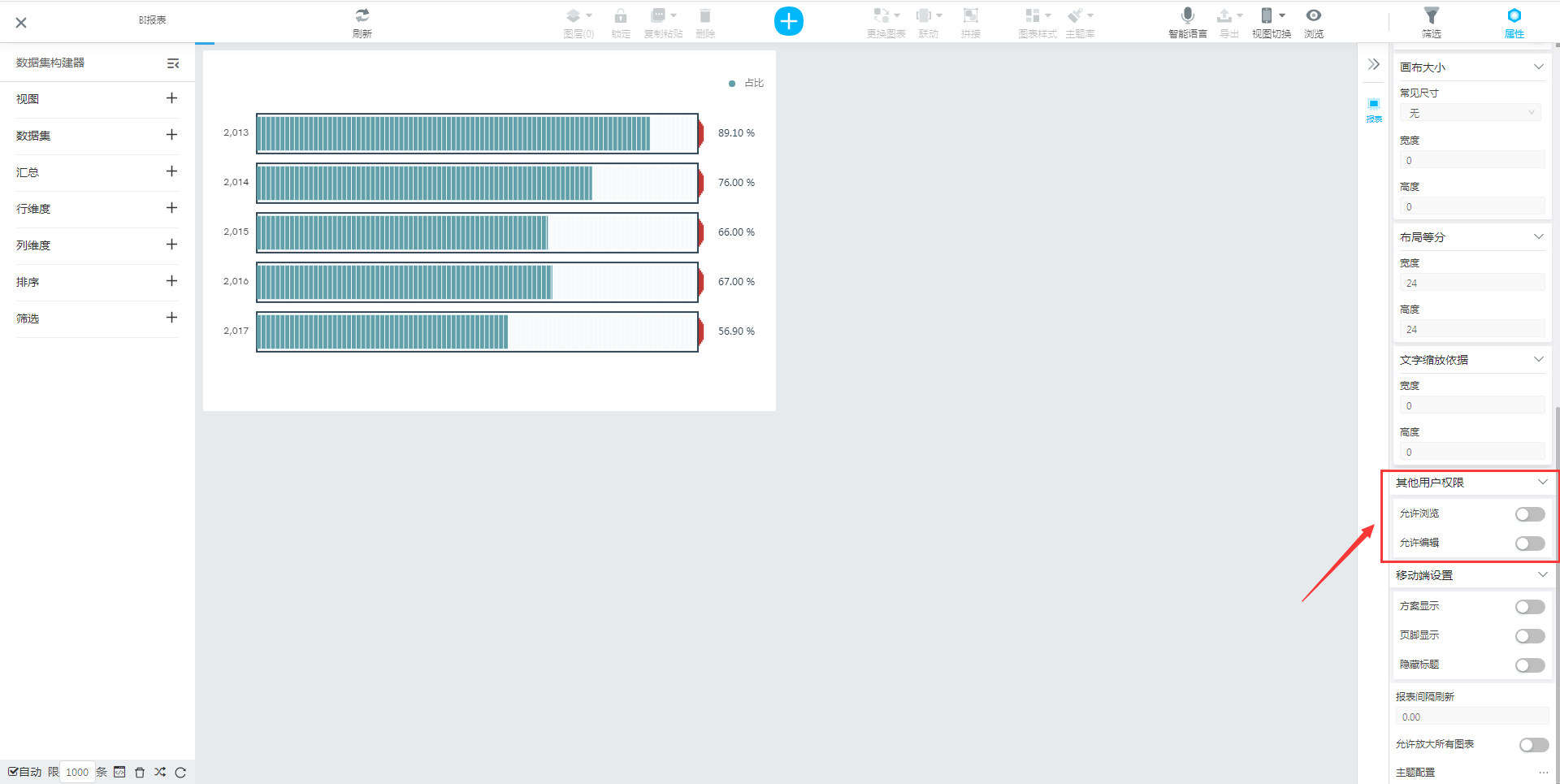Open the 筛选 filter tab in the toolbar

coord(1432,22)
